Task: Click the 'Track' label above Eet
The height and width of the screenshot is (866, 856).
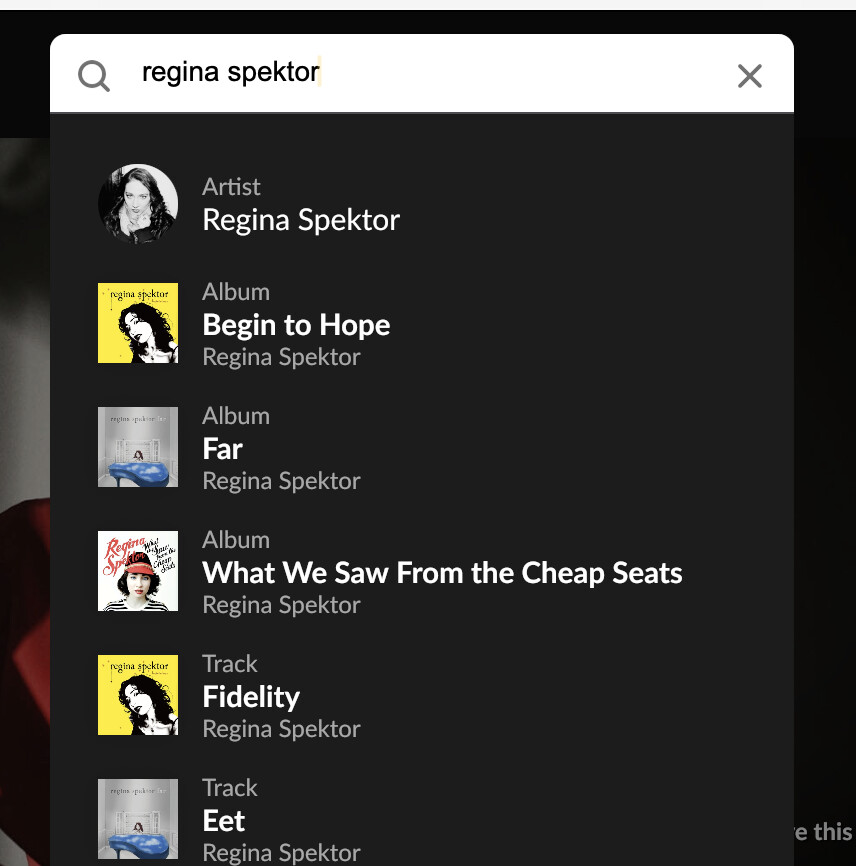Action: (x=230, y=788)
